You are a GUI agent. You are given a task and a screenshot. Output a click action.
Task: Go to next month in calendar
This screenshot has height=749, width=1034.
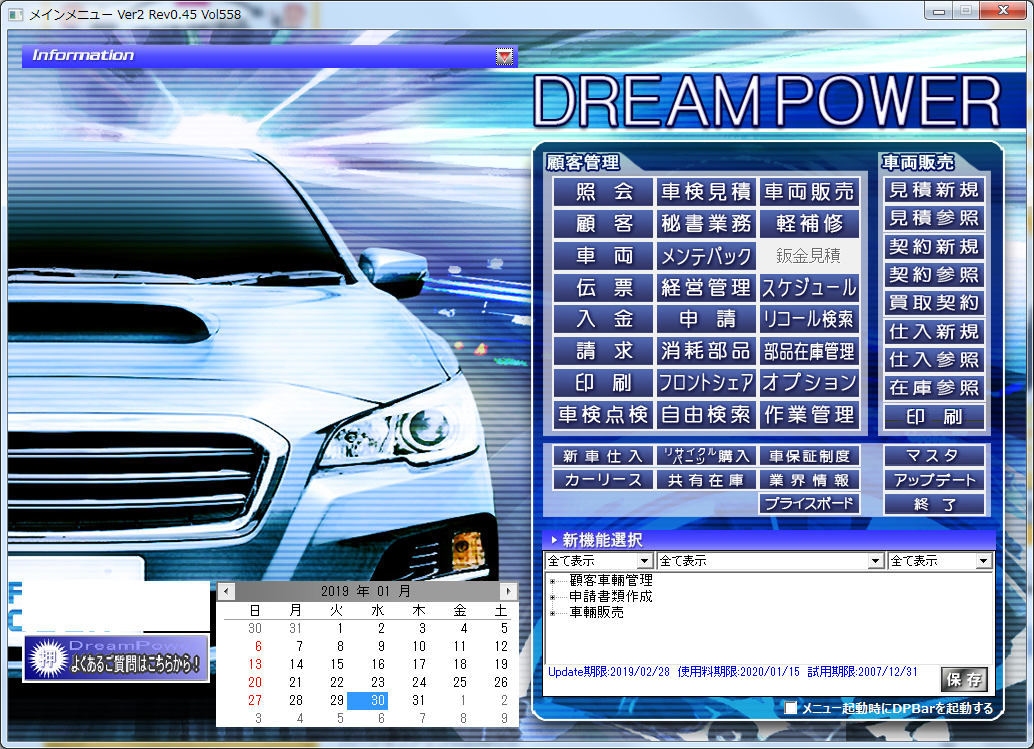[x=508, y=591]
